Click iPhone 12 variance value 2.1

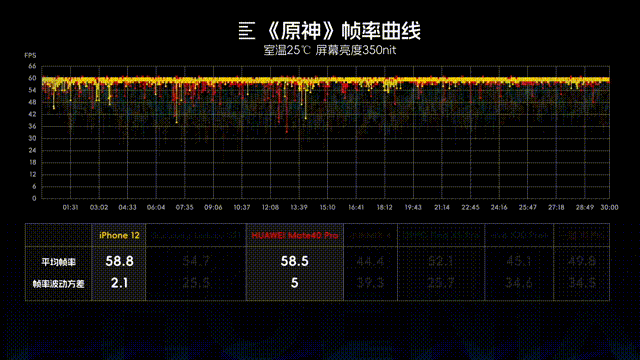[x=119, y=283]
